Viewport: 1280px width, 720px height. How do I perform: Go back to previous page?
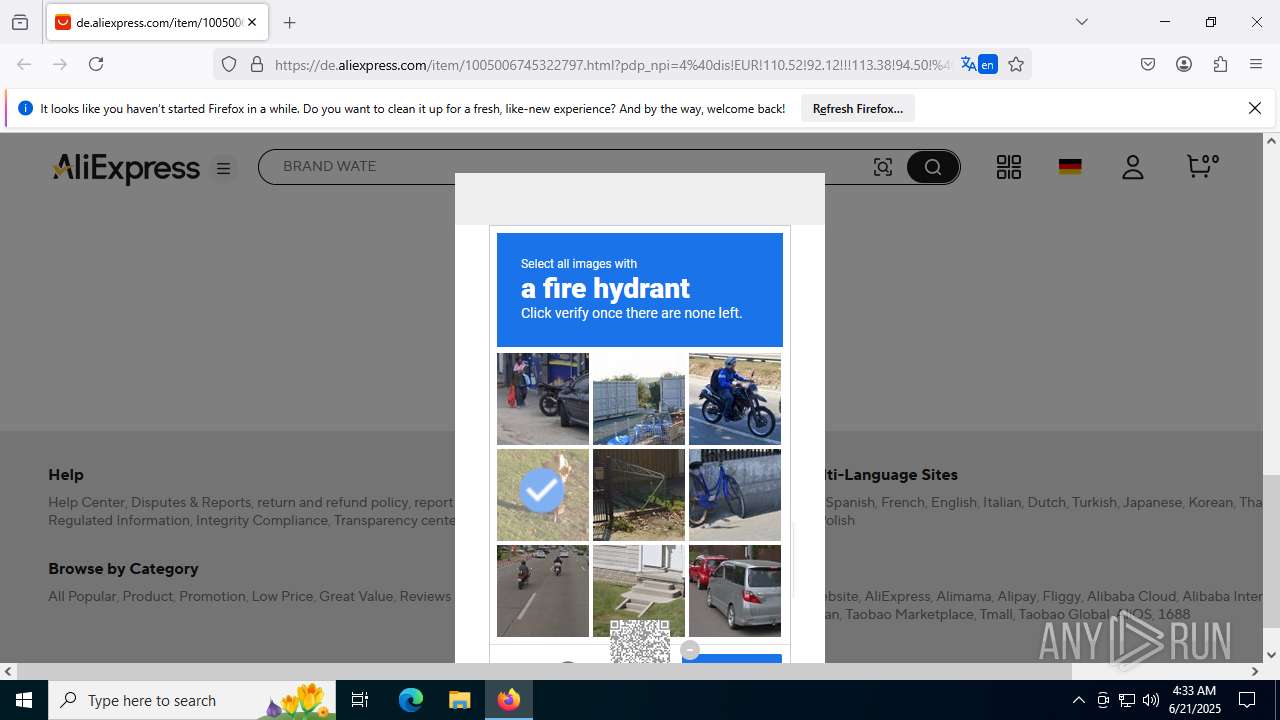24,64
